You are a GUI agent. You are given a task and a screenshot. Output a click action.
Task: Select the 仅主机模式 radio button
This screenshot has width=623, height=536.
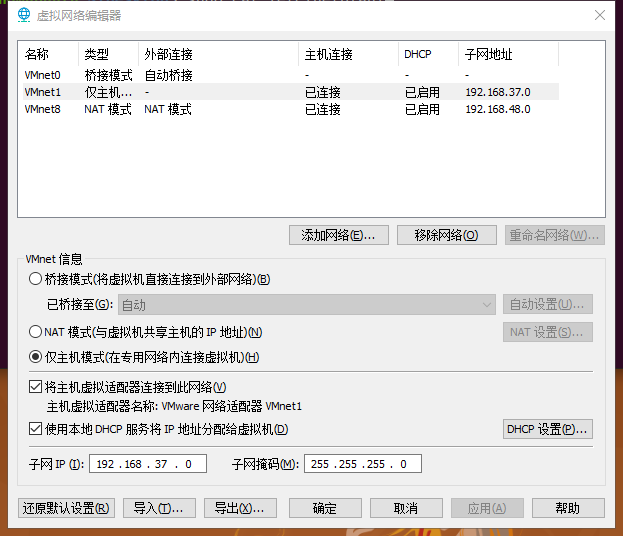(x=35, y=357)
